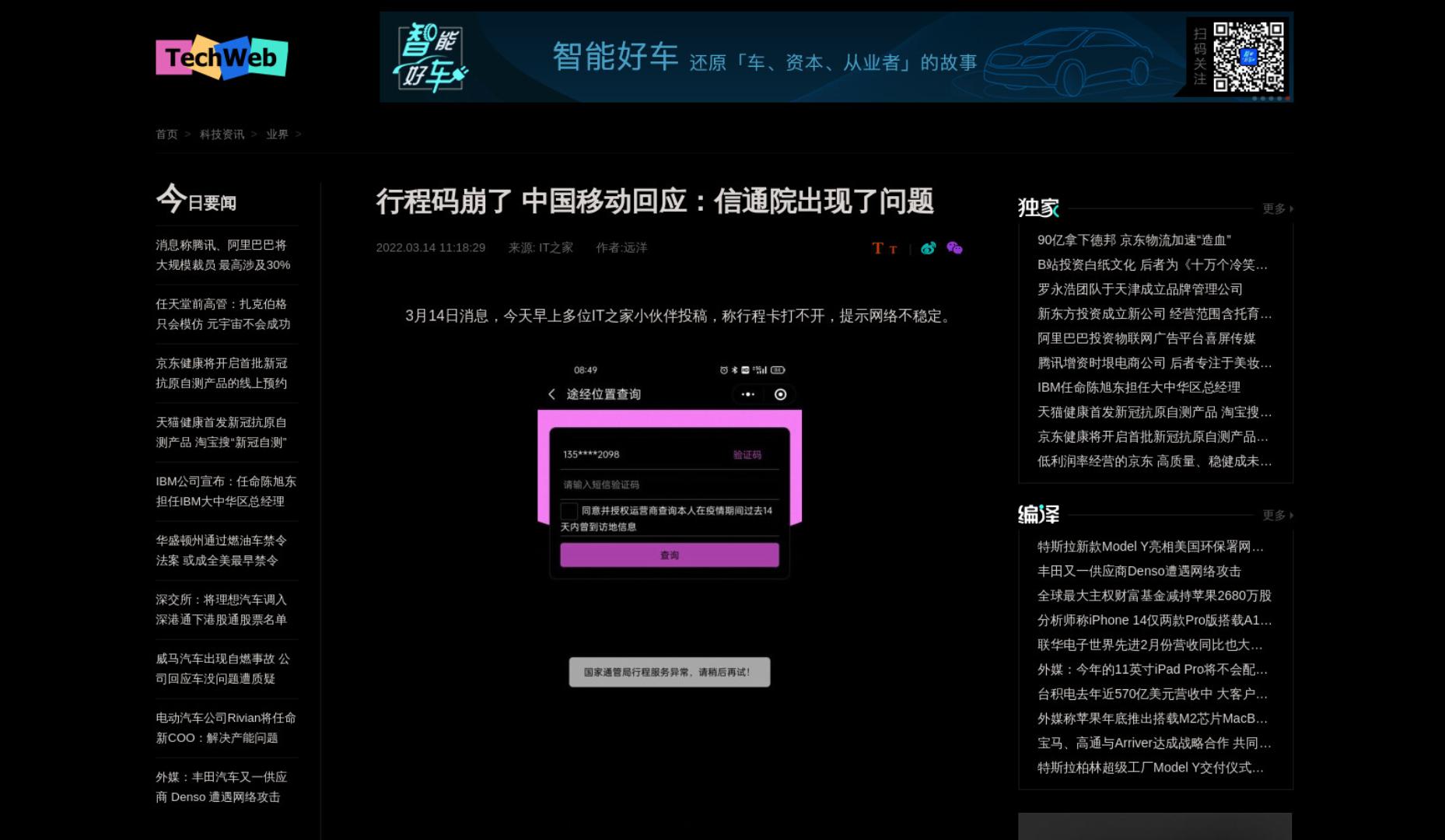Open 腾讯增资时垠电商公司 article

(1155, 362)
